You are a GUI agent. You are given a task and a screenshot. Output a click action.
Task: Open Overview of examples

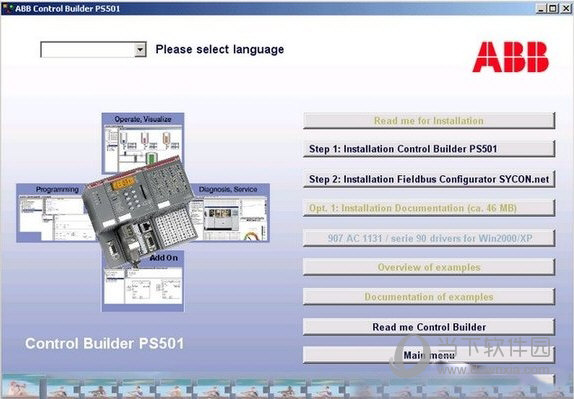[x=429, y=267]
